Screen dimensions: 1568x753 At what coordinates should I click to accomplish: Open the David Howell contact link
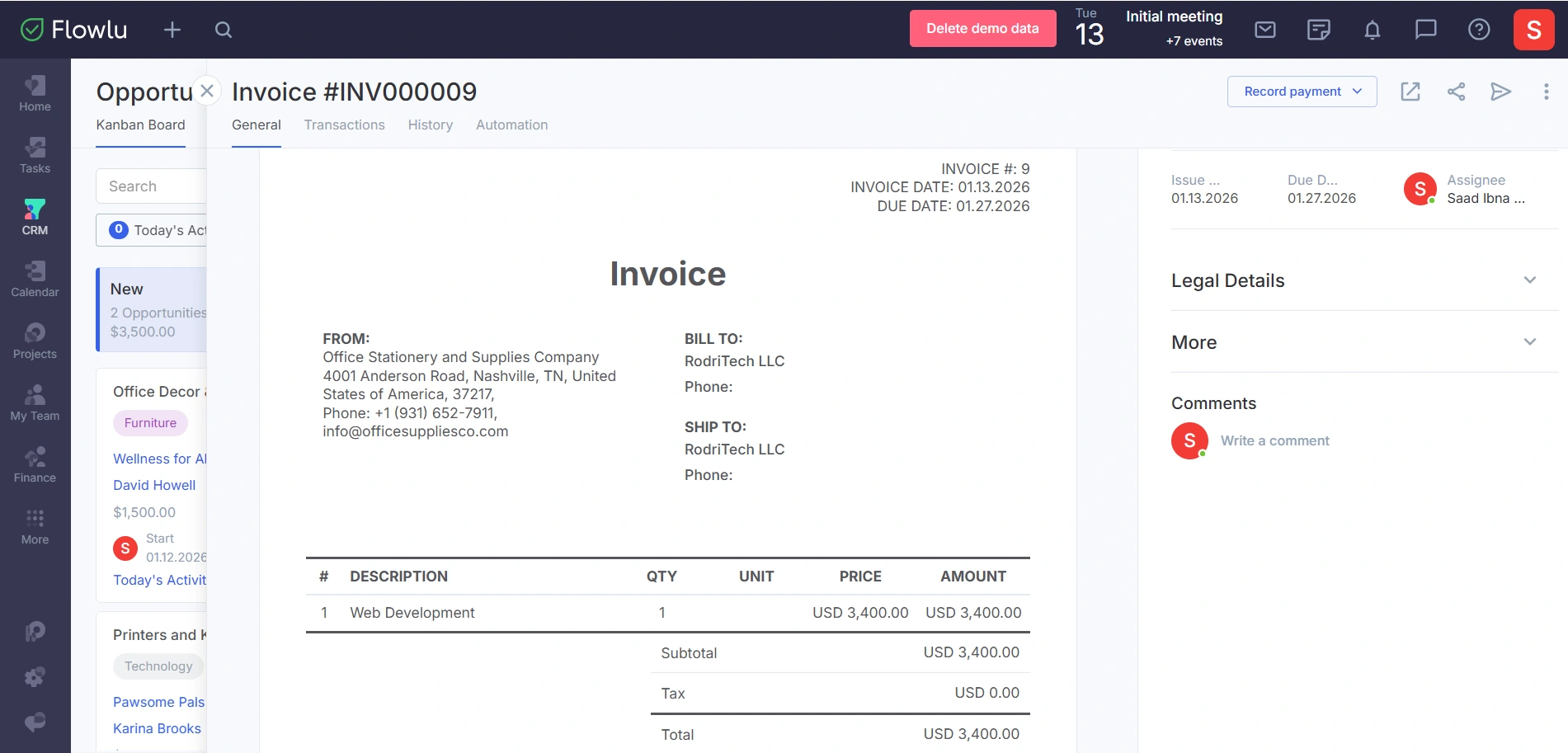click(154, 485)
